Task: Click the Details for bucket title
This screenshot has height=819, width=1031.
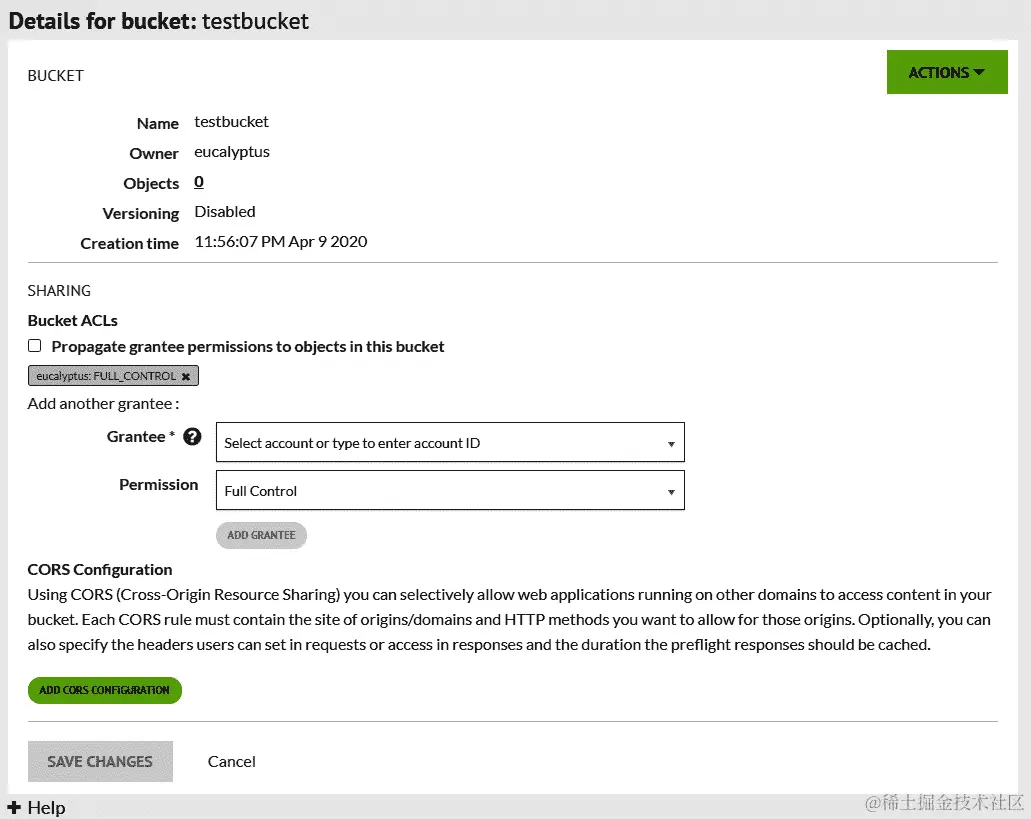Action: tap(158, 21)
